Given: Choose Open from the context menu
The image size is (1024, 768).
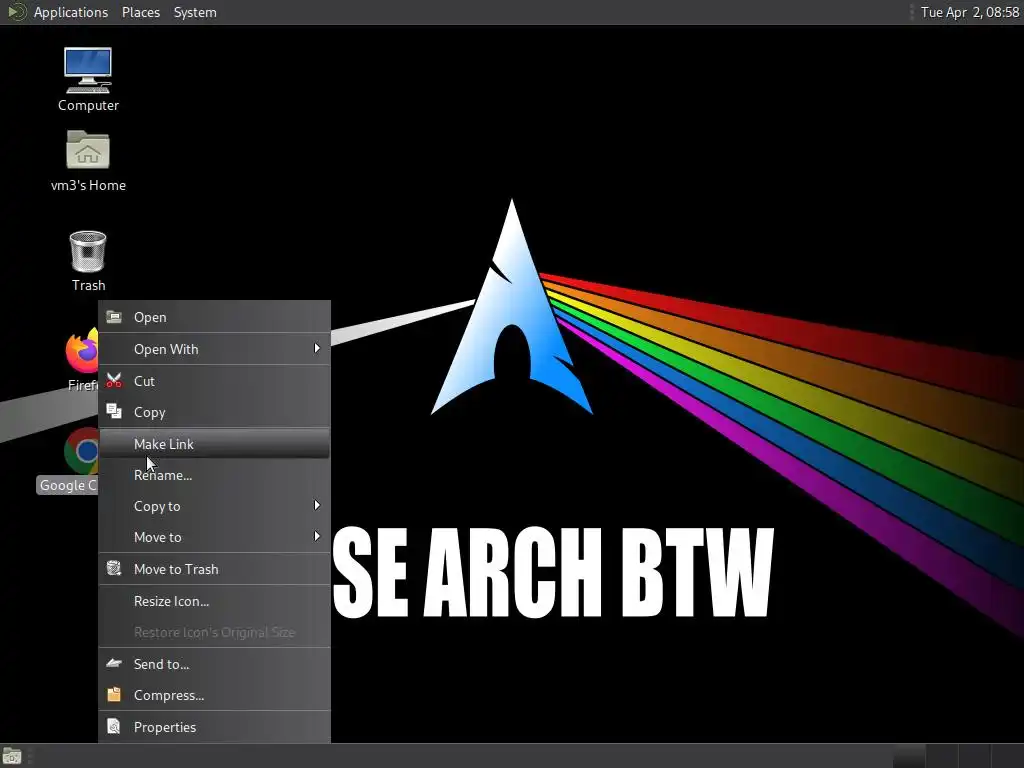Looking at the screenshot, I should tap(214, 317).
